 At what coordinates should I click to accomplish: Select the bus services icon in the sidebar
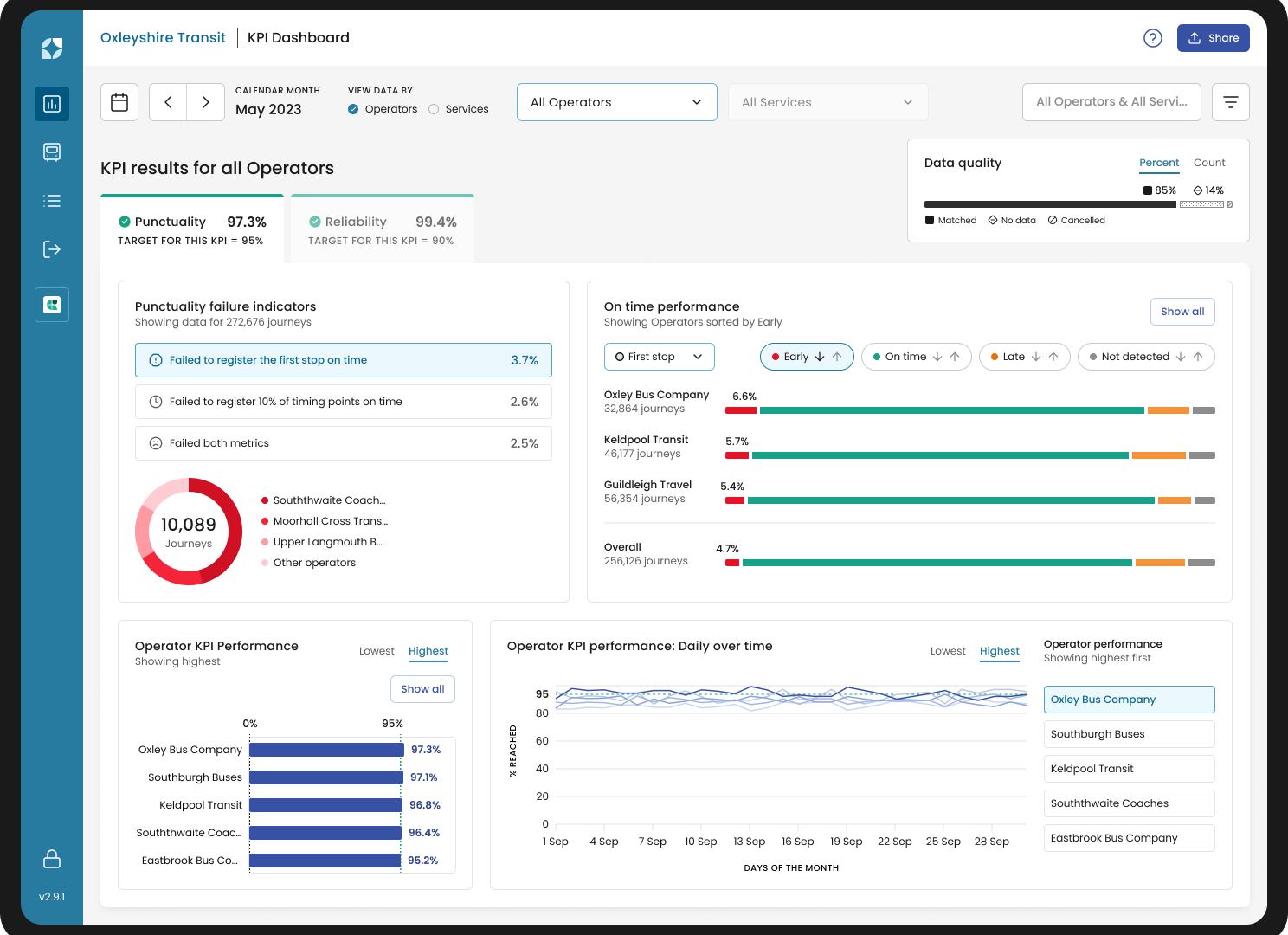tap(52, 152)
